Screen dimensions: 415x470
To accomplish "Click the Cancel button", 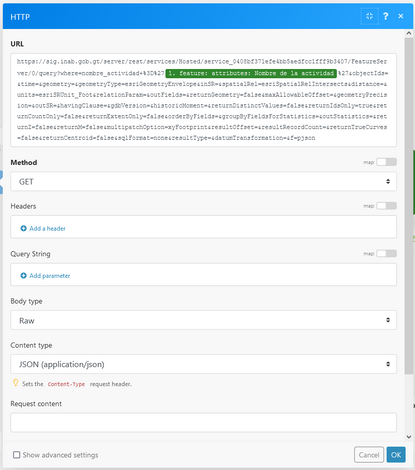I will coord(369,455).
